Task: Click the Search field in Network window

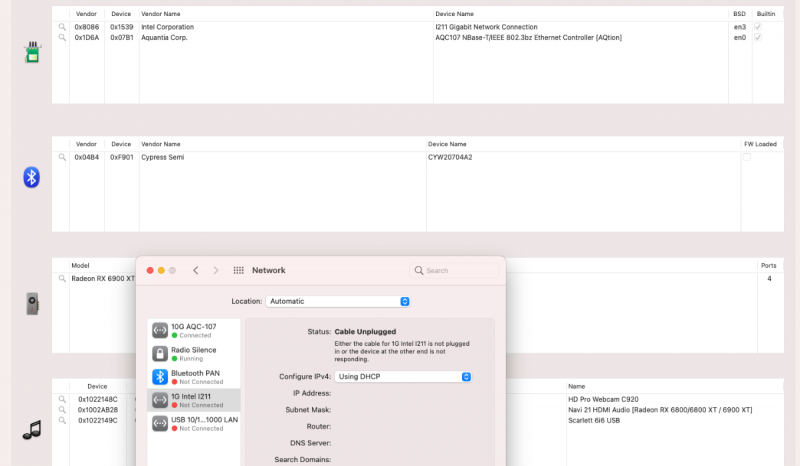Action: [x=454, y=271]
